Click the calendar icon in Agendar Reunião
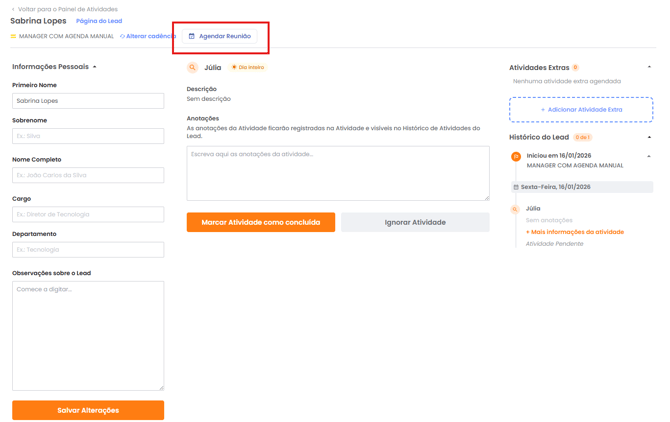Image resolution: width=670 pixels, height=422 pixels. click(192, 37)
